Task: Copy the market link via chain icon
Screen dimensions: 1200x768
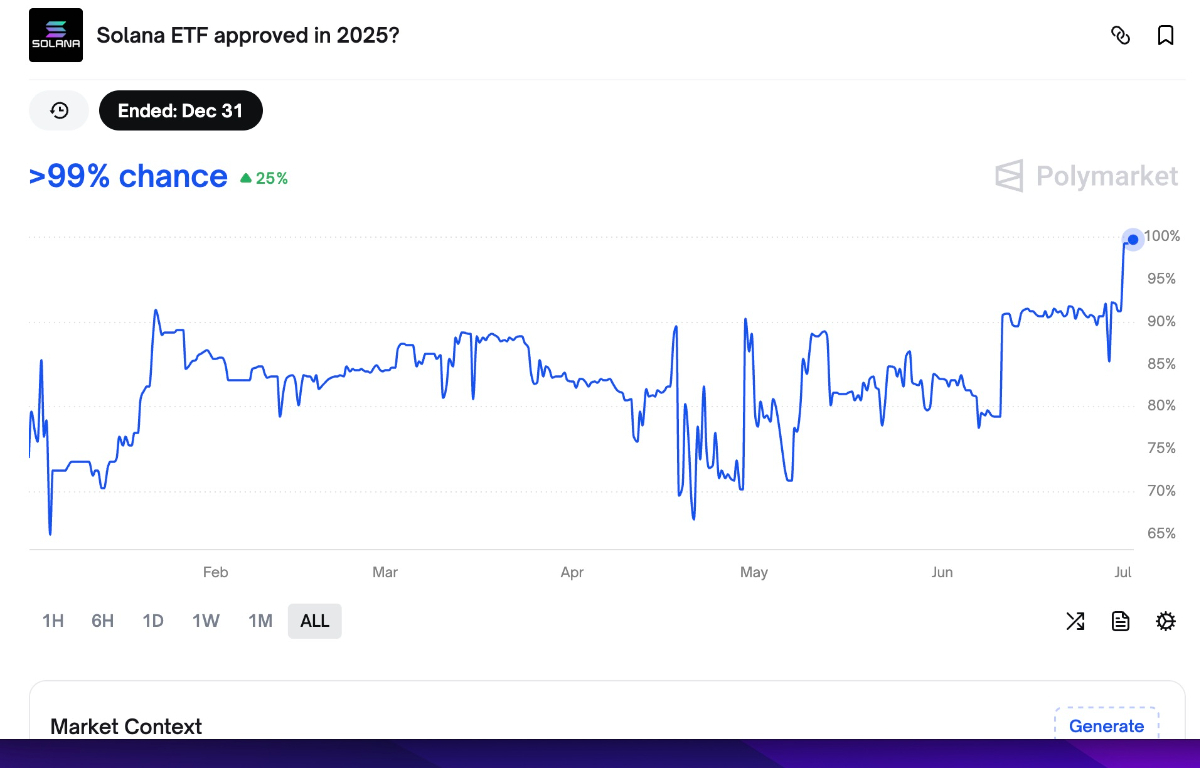Action: click(1121, 36)
